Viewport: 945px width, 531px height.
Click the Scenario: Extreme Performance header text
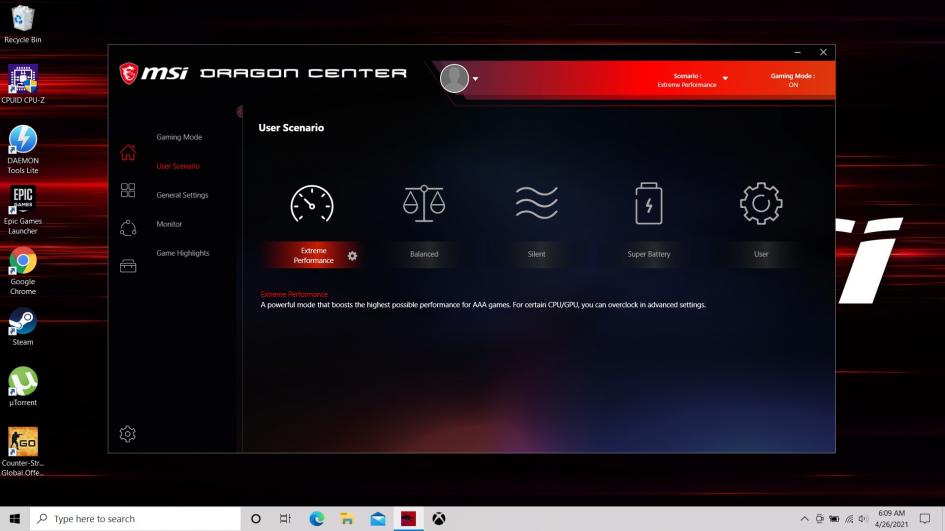coord(686,80)
